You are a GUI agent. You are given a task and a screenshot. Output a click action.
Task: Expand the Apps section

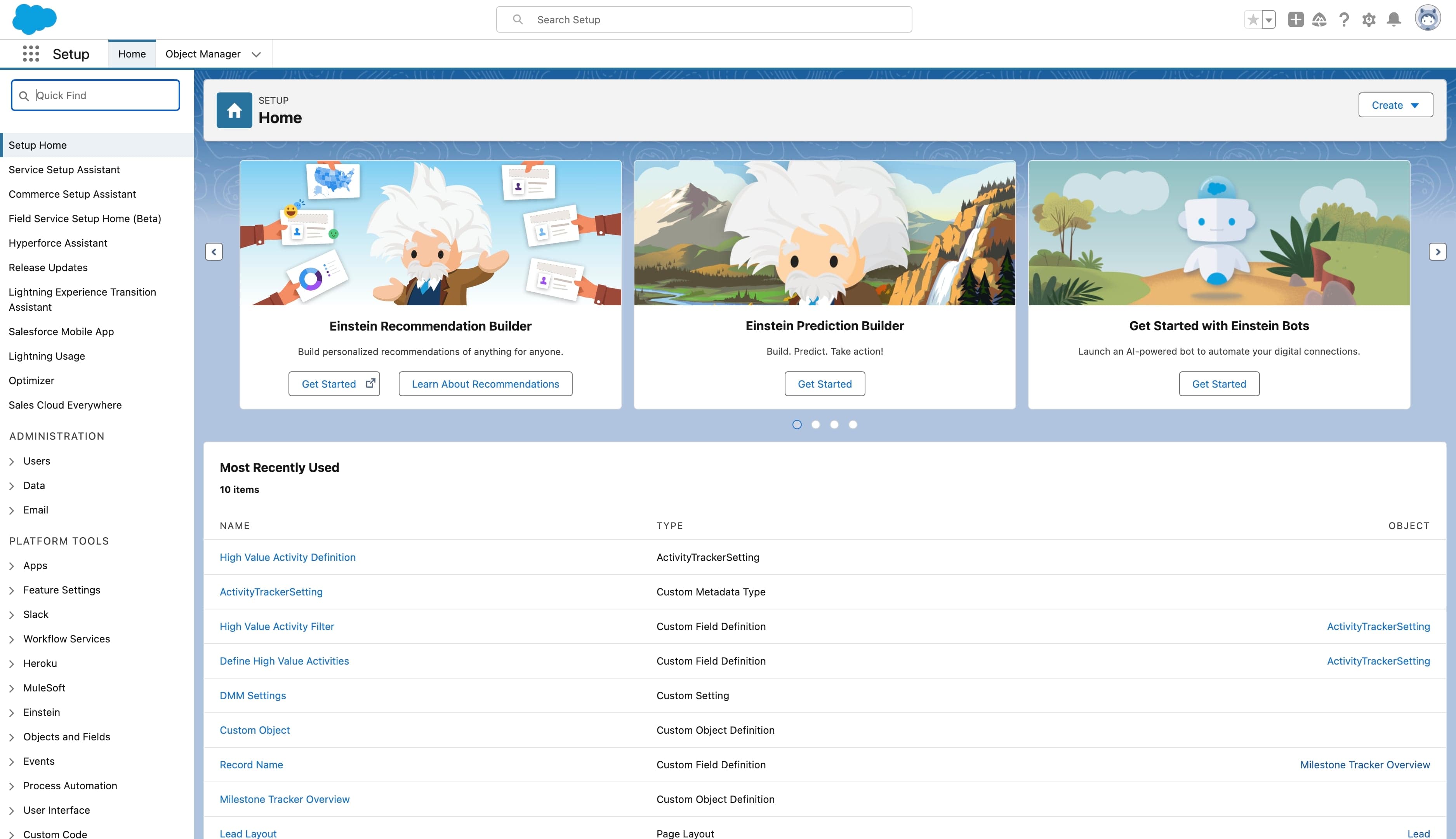pyautogui.click(x=12, y=566)
